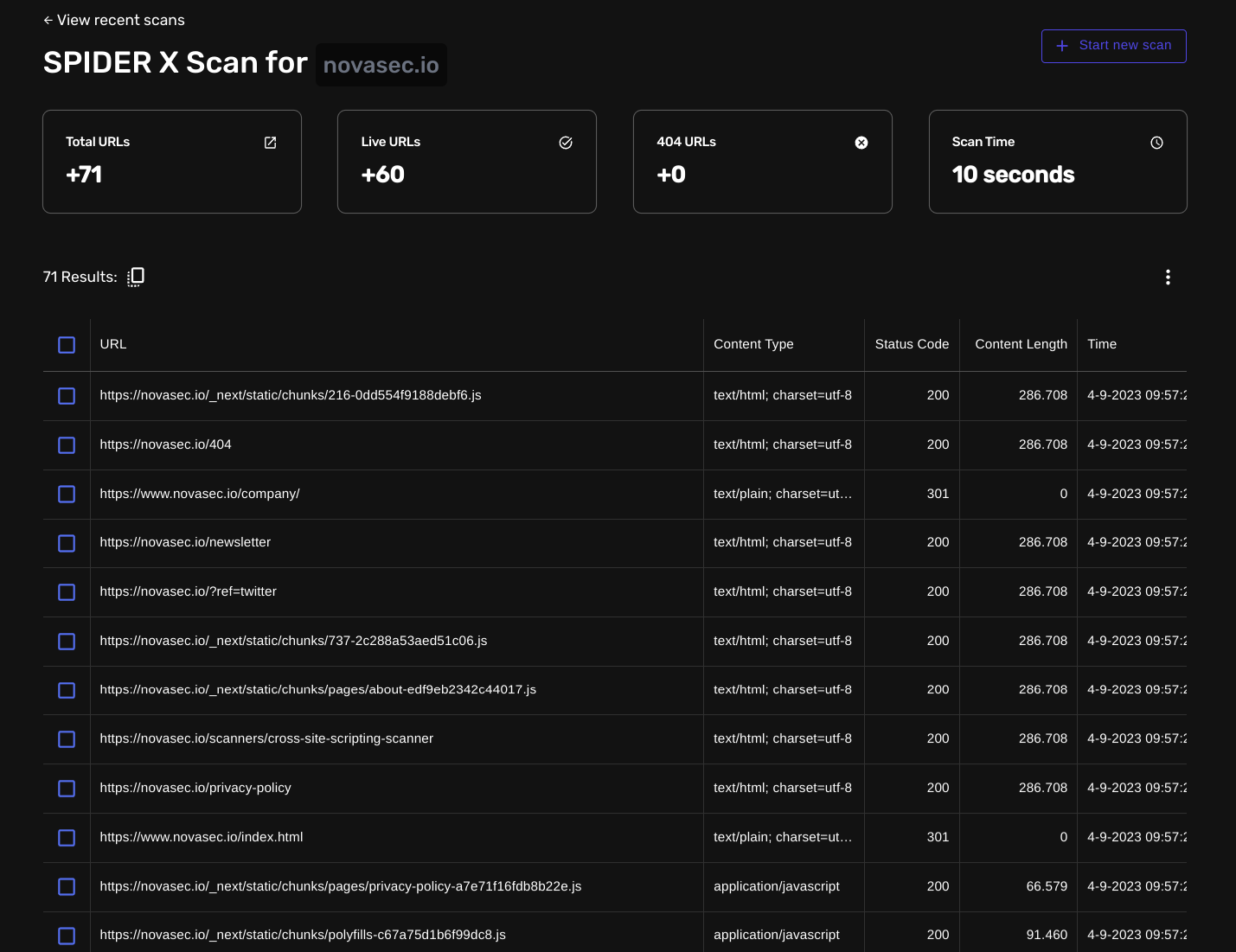Select checkbox for privacy-policy-a7e71f16fdb8b22e.js row

point(67,886)
